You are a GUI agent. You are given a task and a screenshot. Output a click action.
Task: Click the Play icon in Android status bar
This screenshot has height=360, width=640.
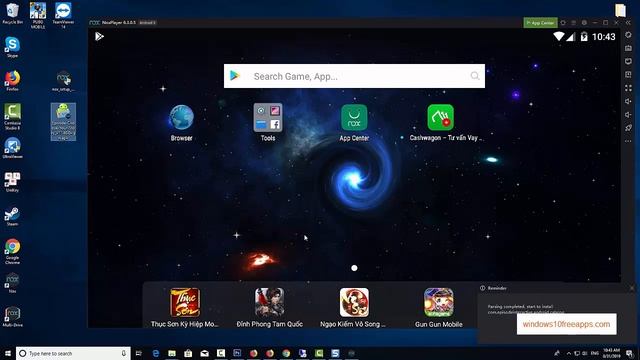[99, 37]
